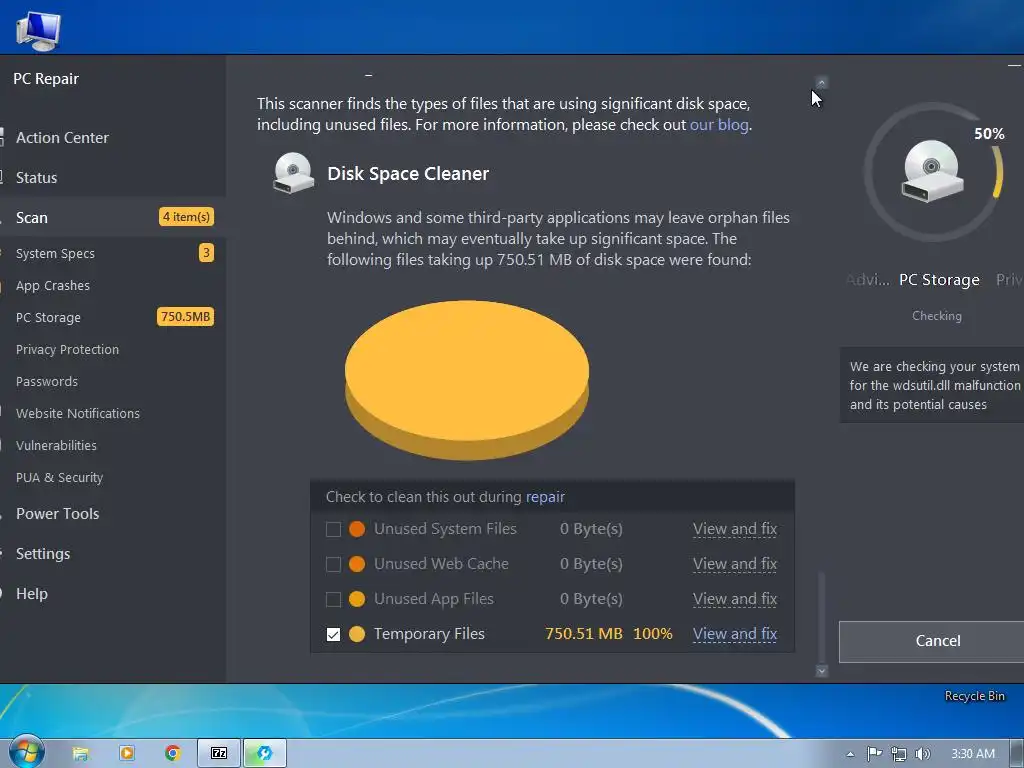1024x768 pixels.
Task: Open Power Tools section
Action: (57, 514)
